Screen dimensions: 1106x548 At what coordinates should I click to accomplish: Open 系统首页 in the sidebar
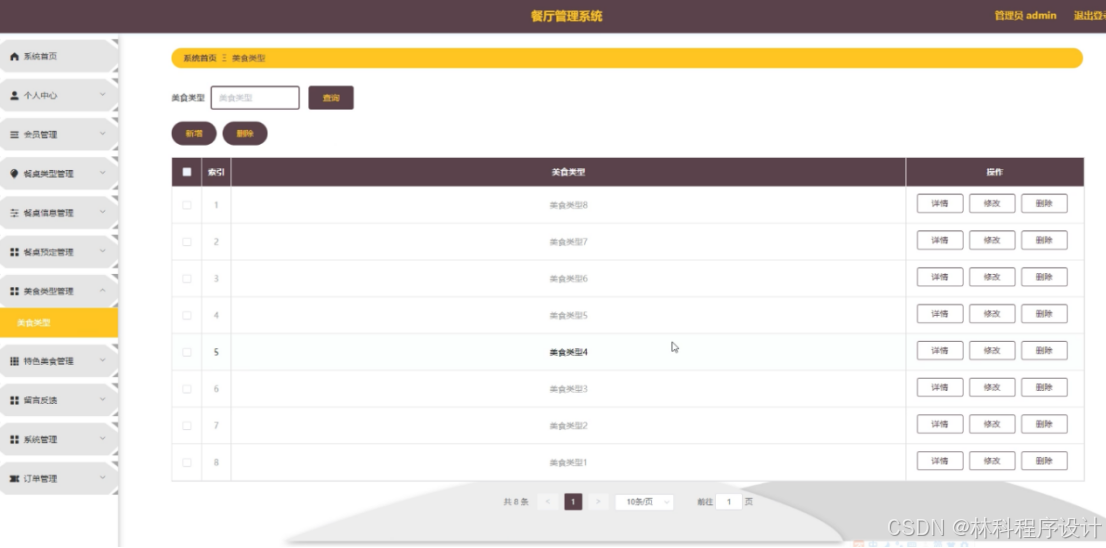(x=58, y=56)
